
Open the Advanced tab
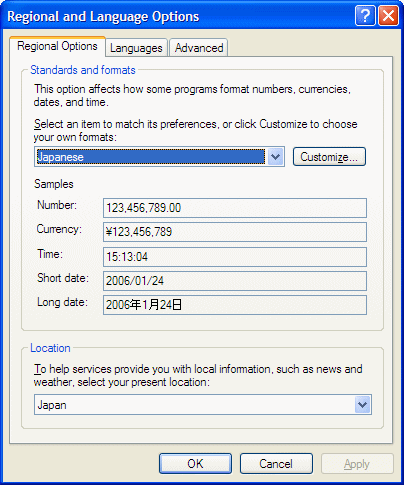pos(199,48)
